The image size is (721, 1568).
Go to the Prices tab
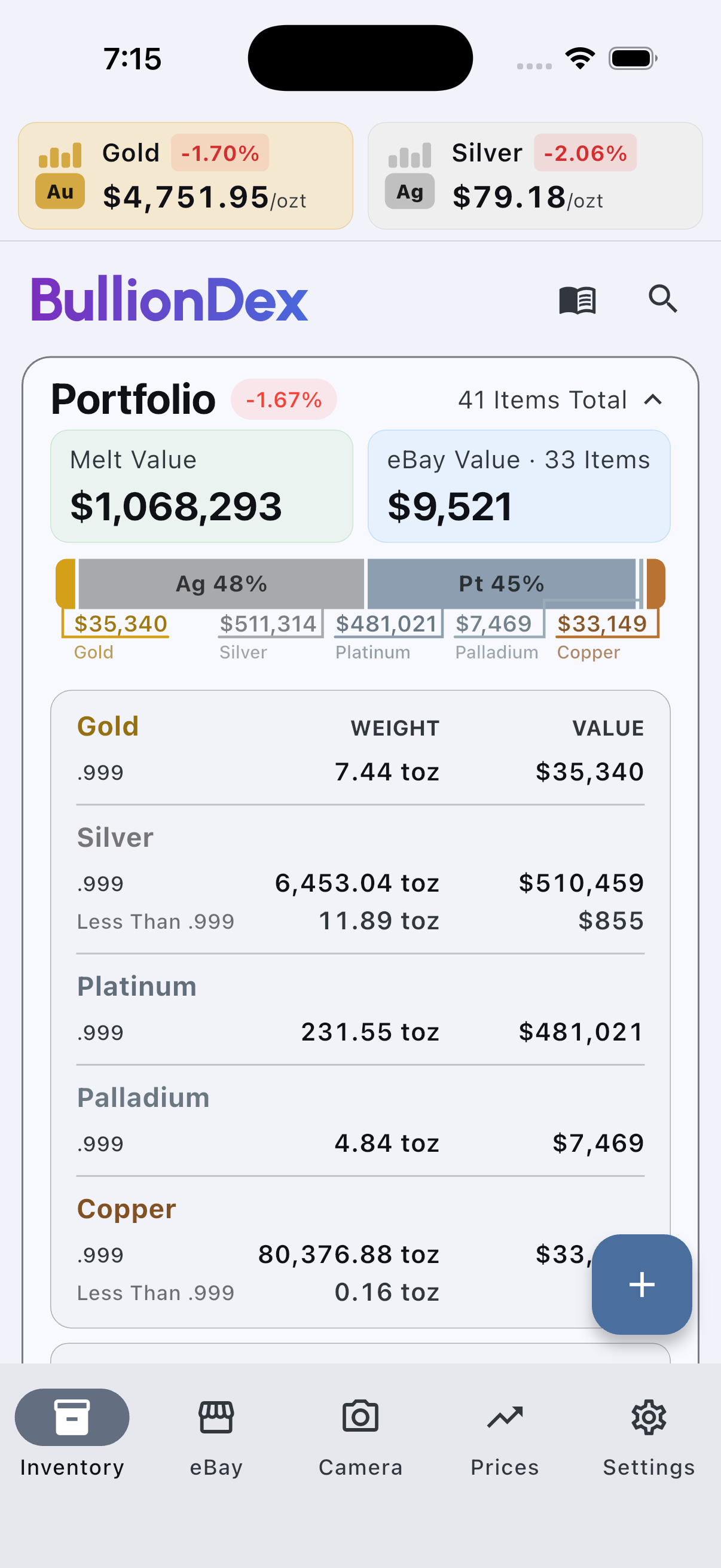tap(505, 1433)
